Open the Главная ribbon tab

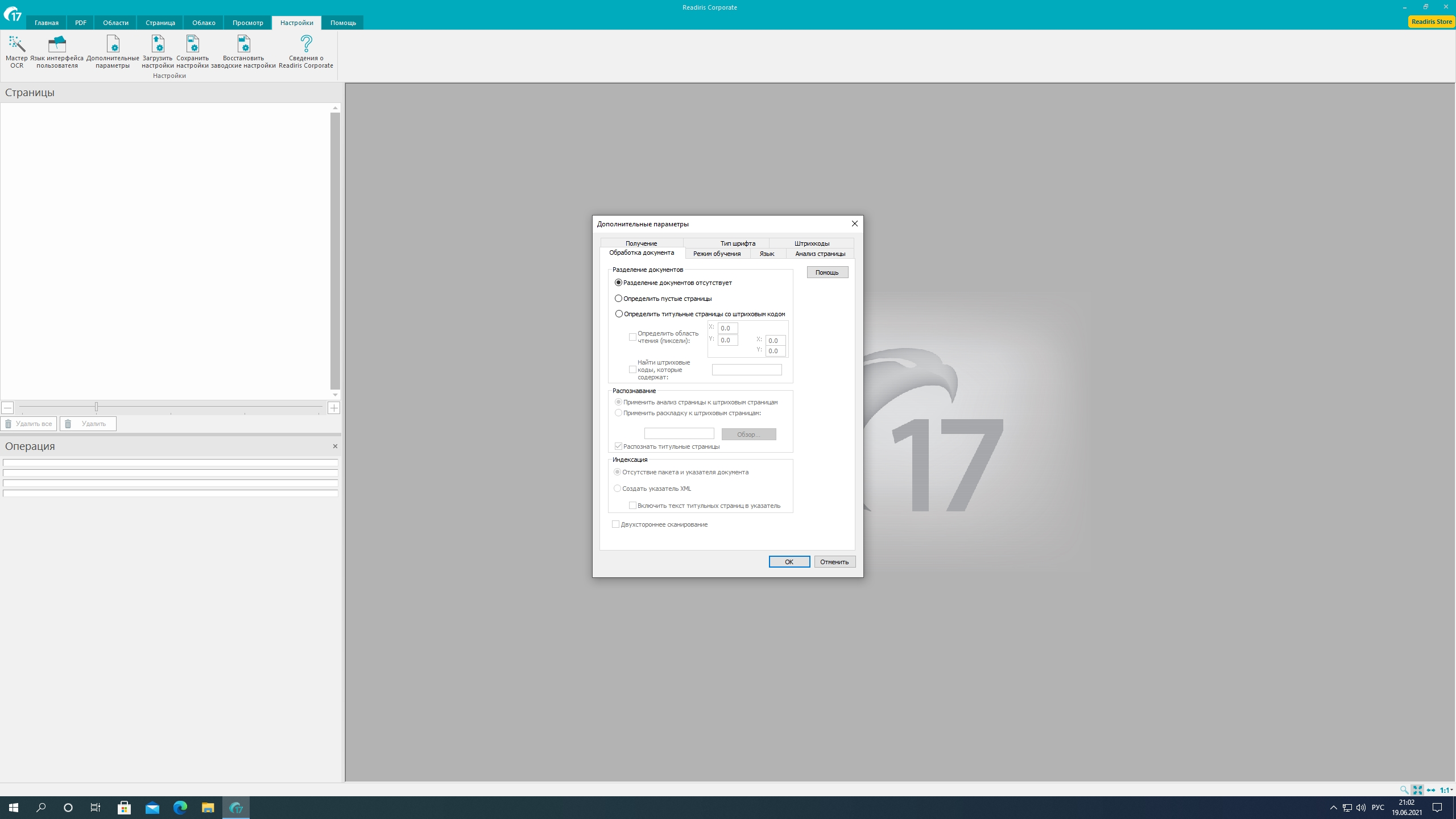[46, 23]
